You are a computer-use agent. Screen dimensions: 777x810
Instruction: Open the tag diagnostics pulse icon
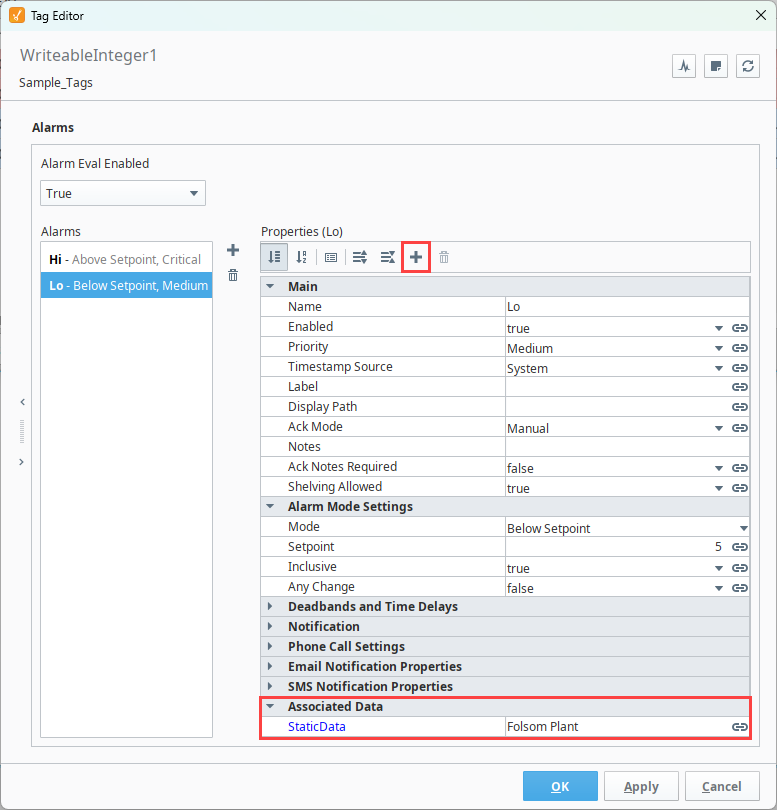click(x=684, y=66)
